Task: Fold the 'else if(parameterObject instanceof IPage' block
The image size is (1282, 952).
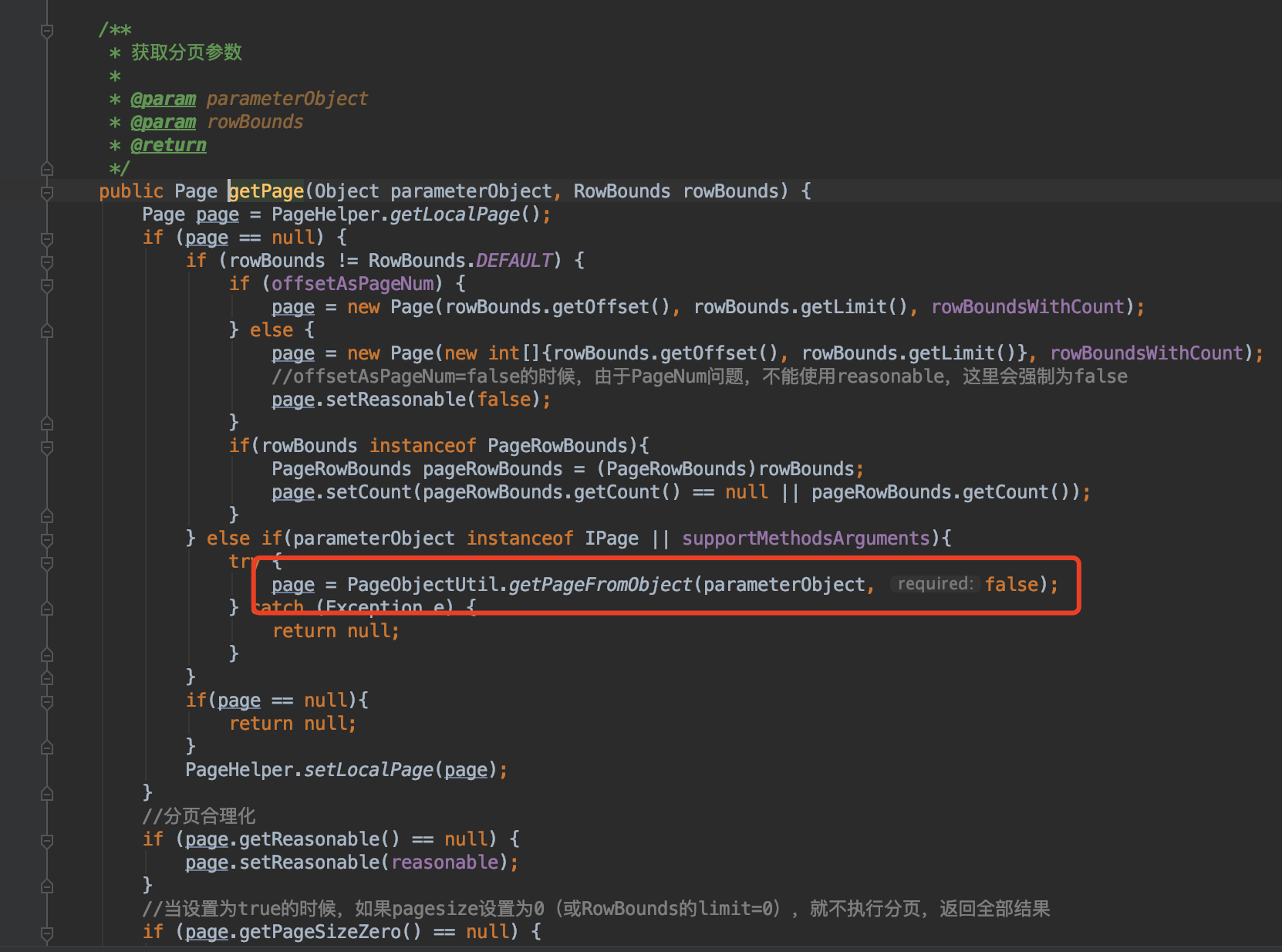Action: 47,539
